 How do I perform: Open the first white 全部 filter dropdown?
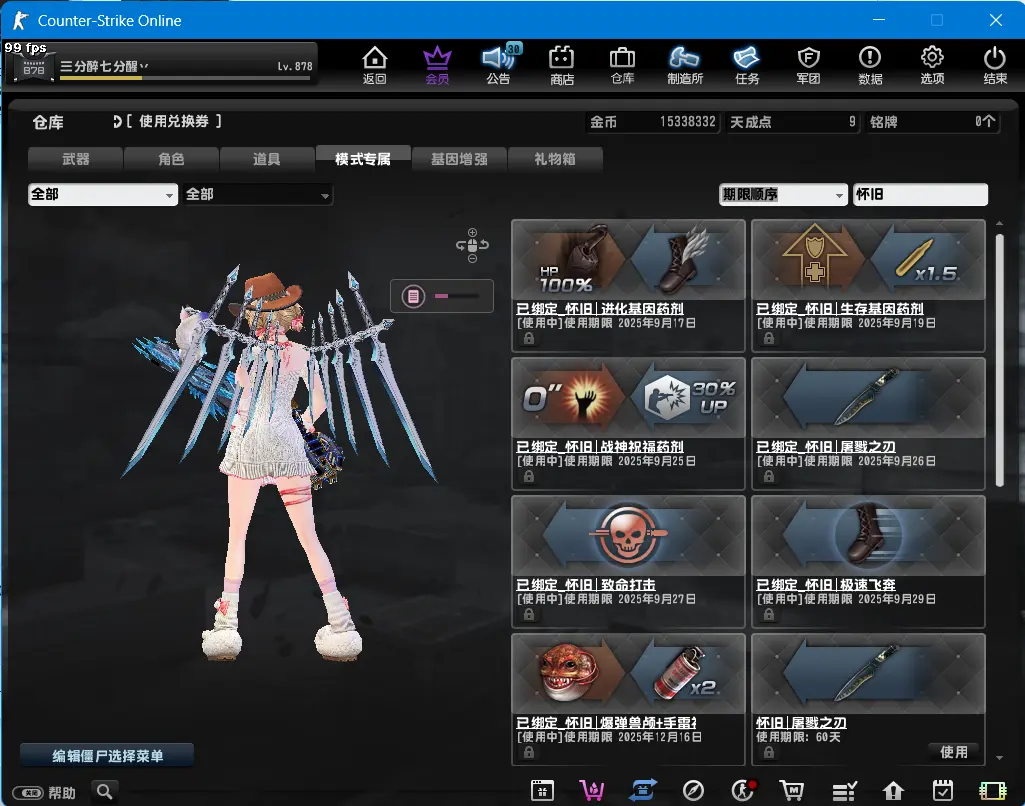click(x=103, y=194)
